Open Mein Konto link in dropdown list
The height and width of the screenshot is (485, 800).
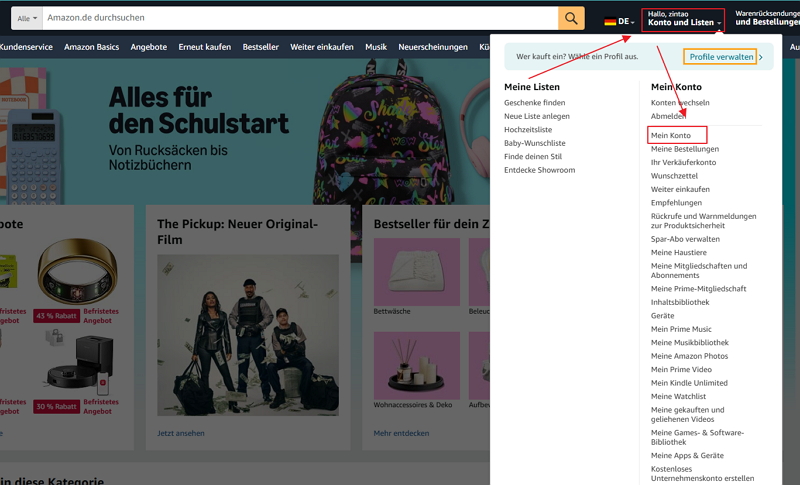[670, 135]
